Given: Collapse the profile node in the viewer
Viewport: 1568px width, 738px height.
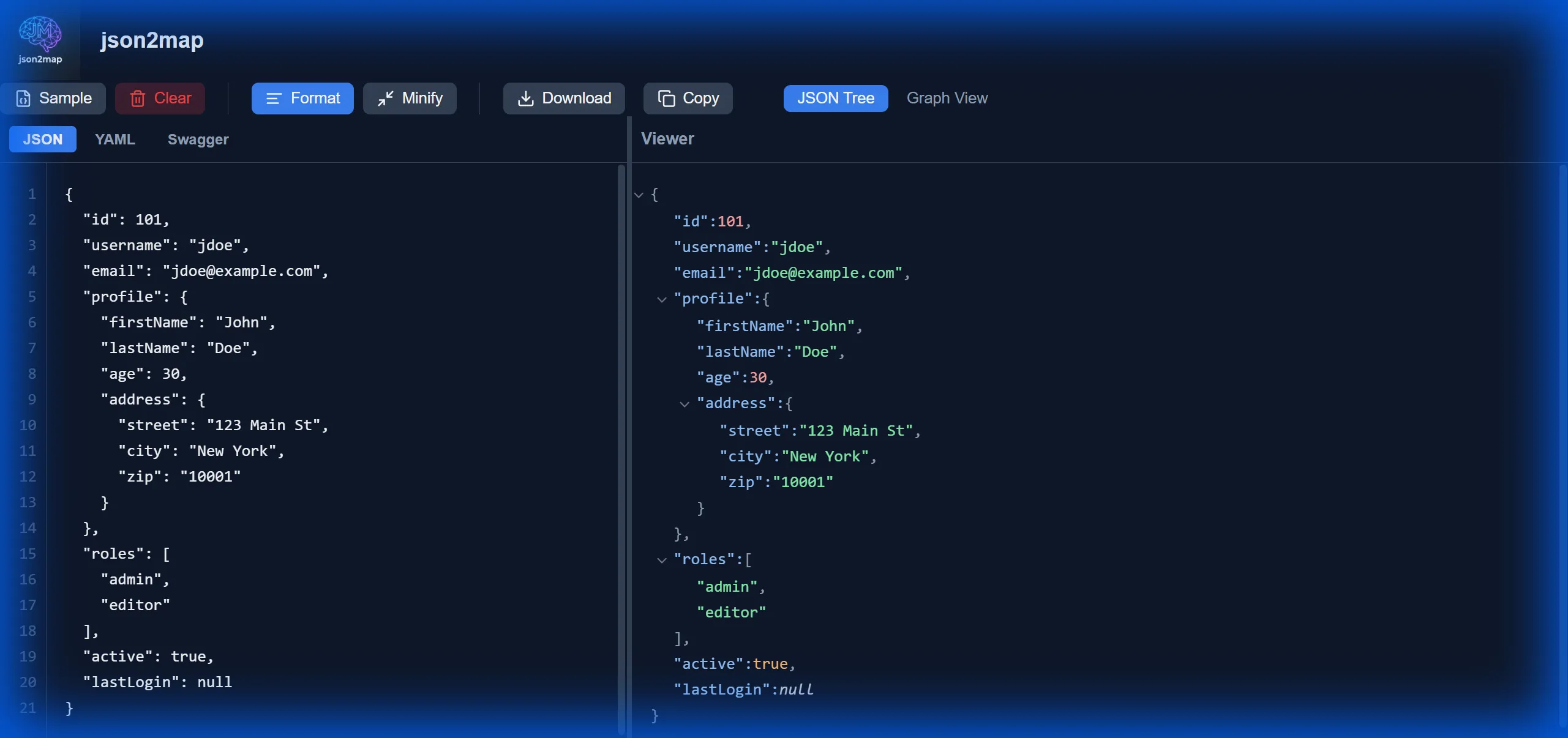Looking at the screenshot, I should pyautogui.click(x=661, y=300).
